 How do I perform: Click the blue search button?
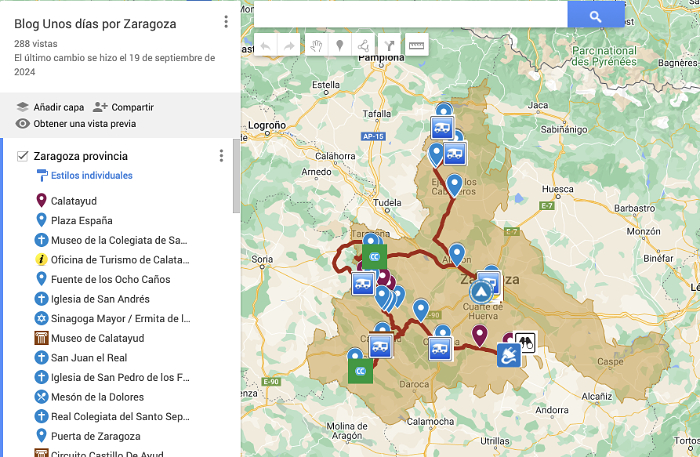pyautogui.click(x=596, y=15)
